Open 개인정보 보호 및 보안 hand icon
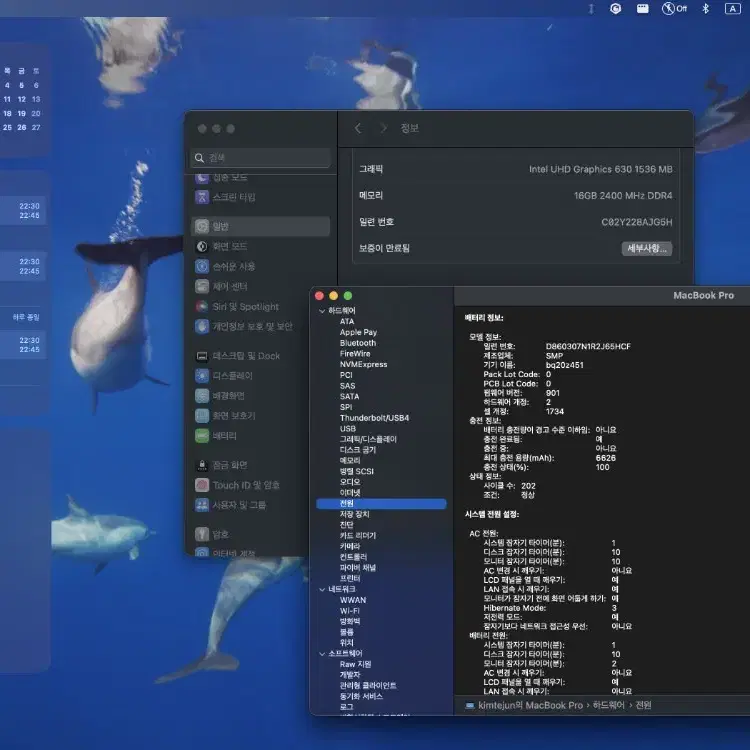 click(202, 327)
